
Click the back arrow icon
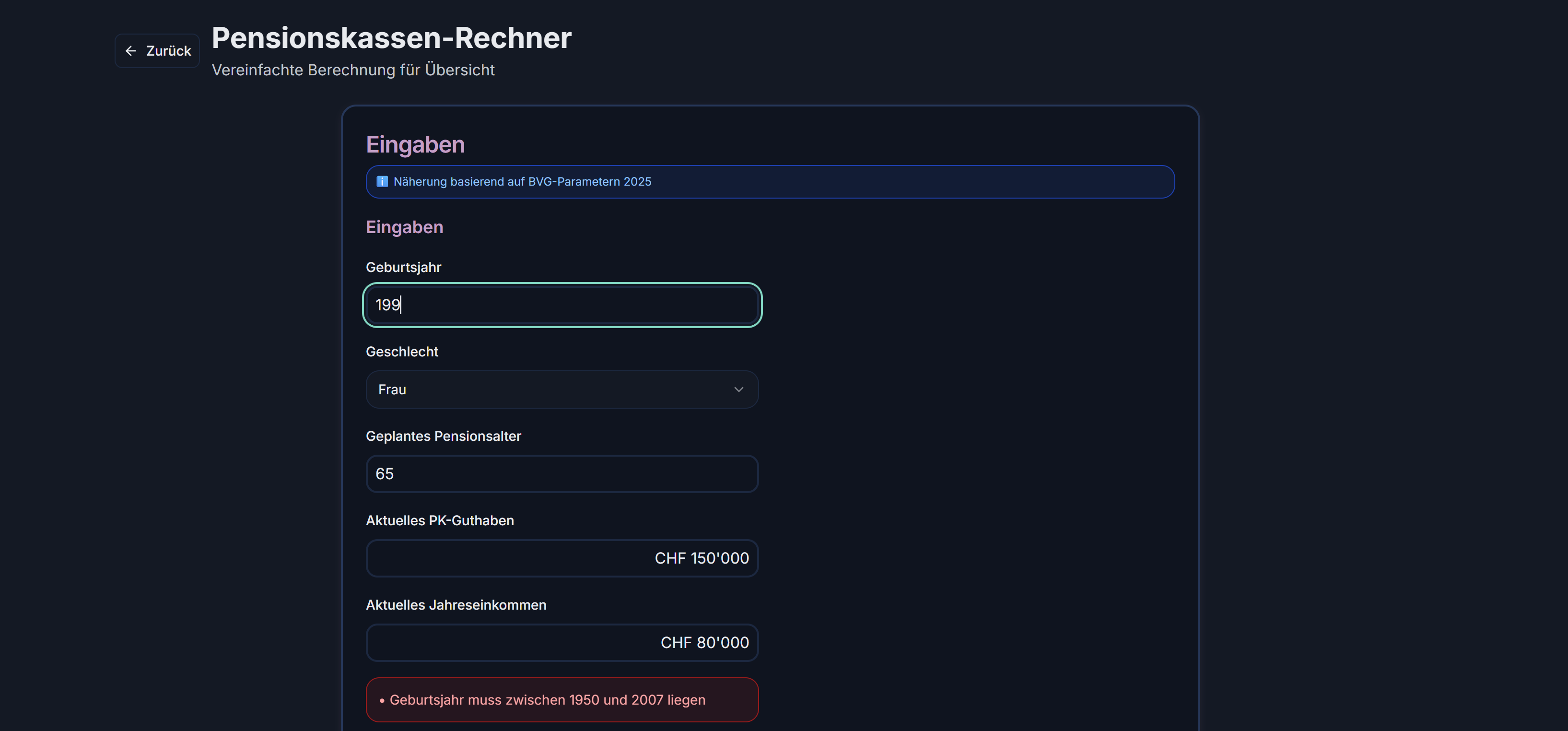click(x=130, y=51)
